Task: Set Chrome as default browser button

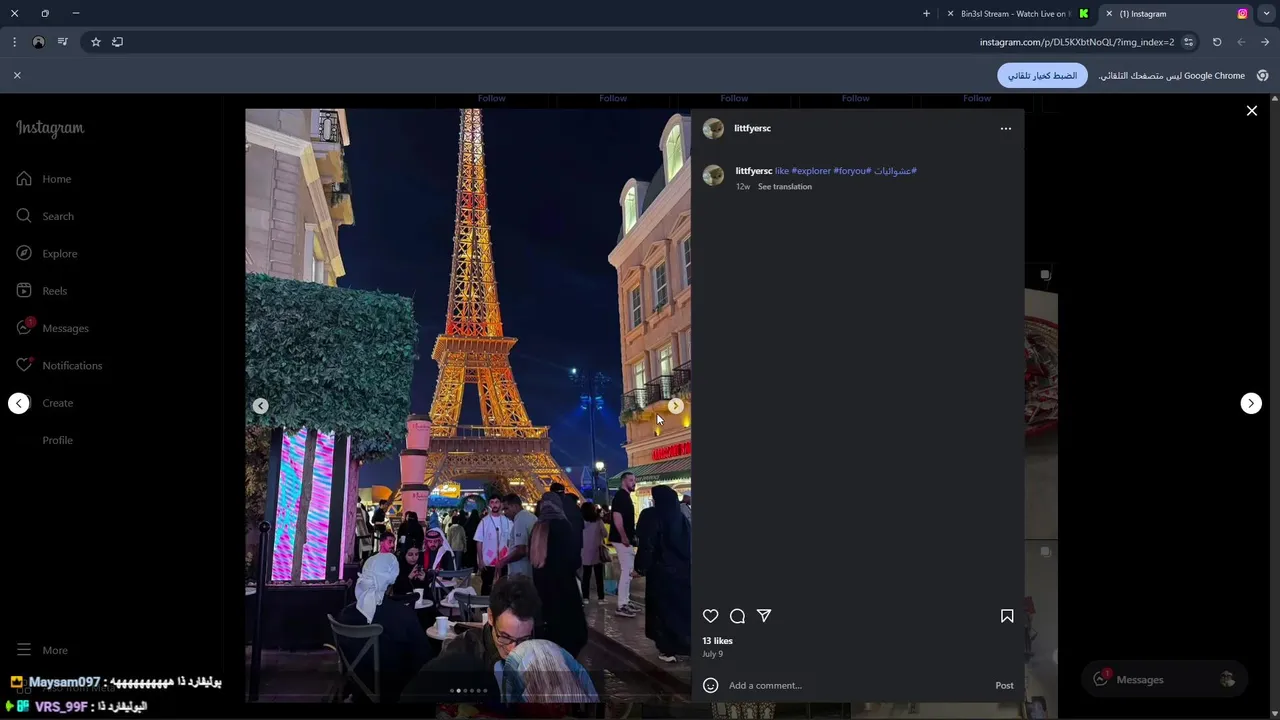Action: (1042, 76)
